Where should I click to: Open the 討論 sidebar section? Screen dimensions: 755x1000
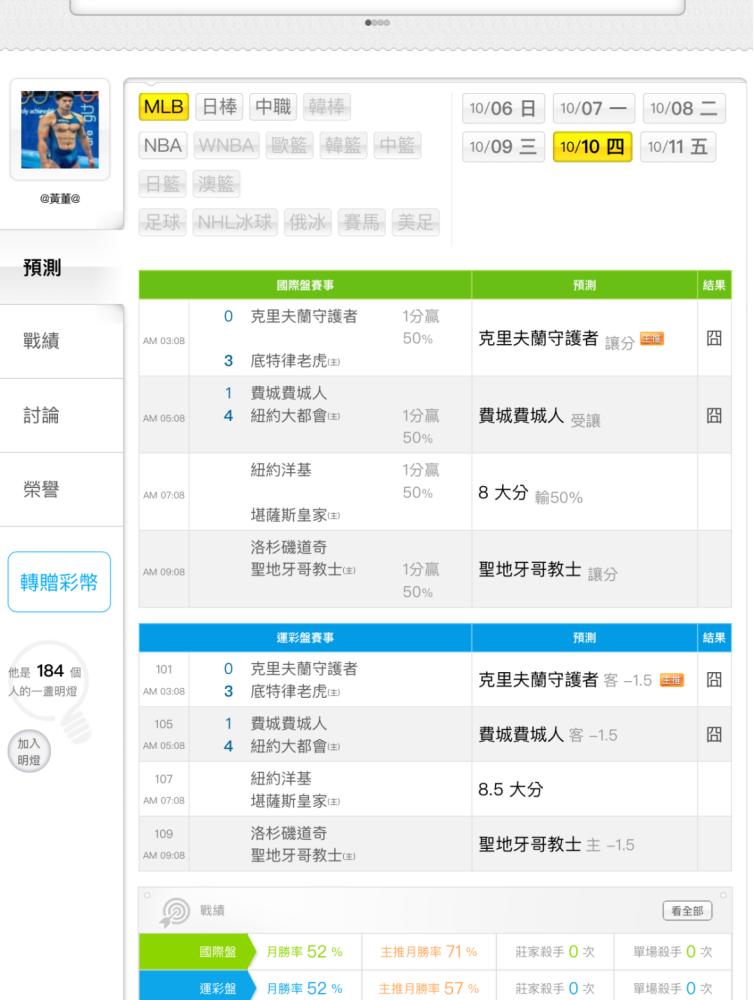coord(61,416)
